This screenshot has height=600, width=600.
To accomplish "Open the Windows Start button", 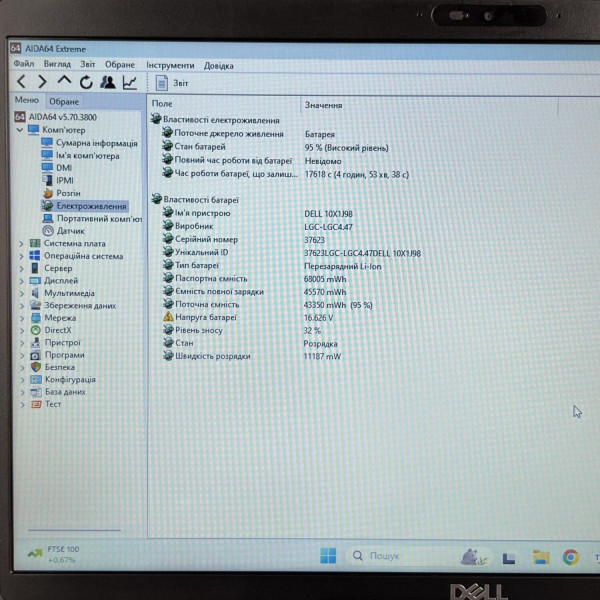I will coord(328,556).
